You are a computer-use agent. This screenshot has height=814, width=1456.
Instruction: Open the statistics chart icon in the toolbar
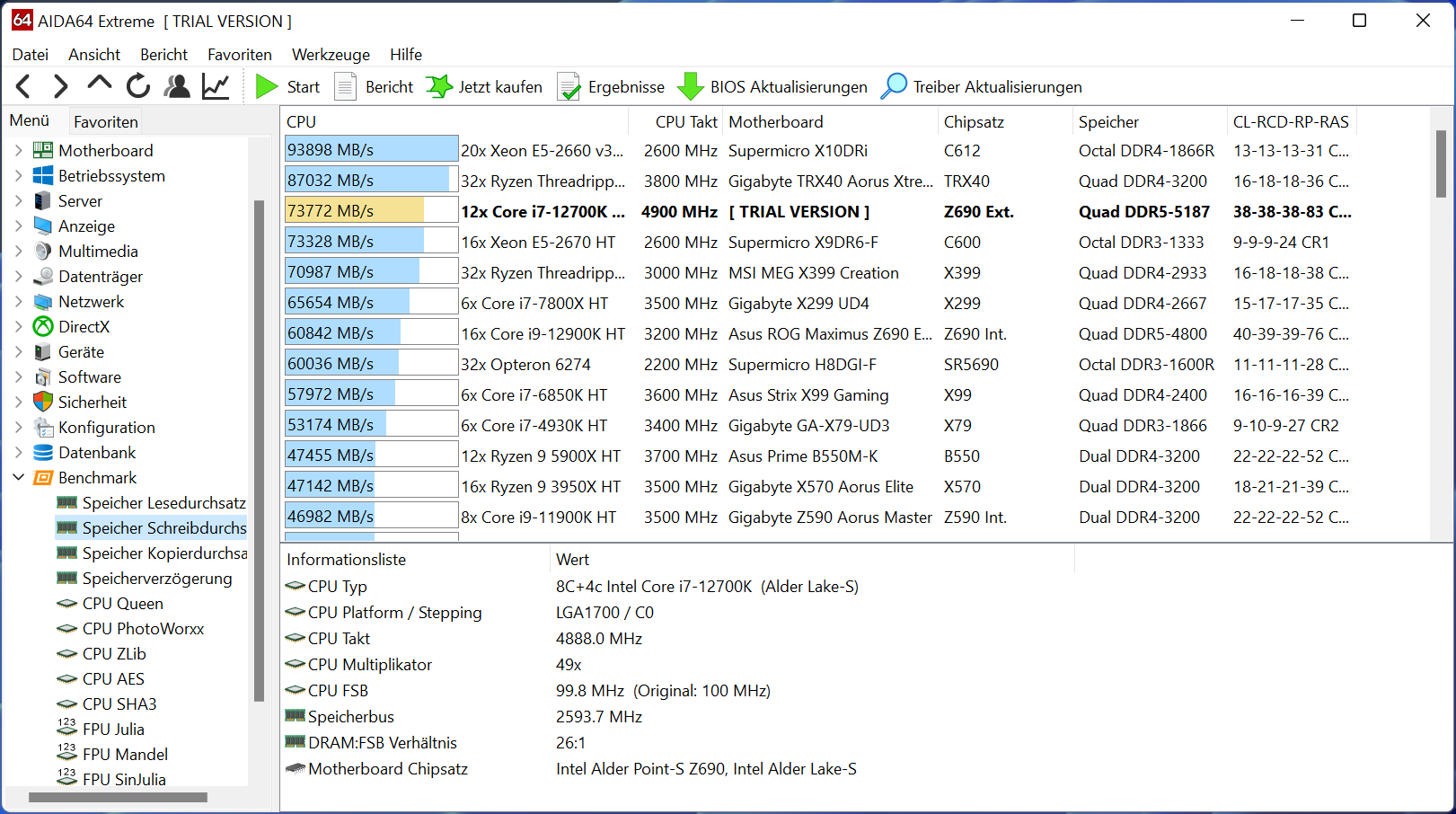[216, 85]
